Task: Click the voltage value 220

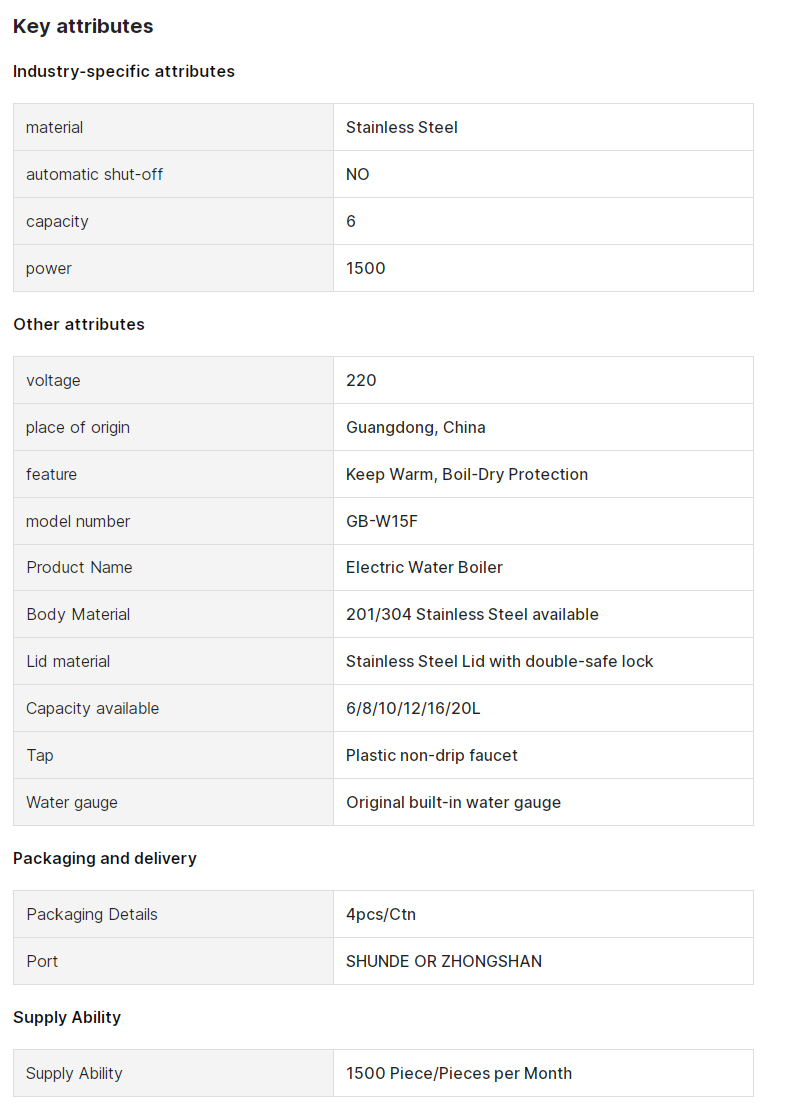Action: point(361,380)
